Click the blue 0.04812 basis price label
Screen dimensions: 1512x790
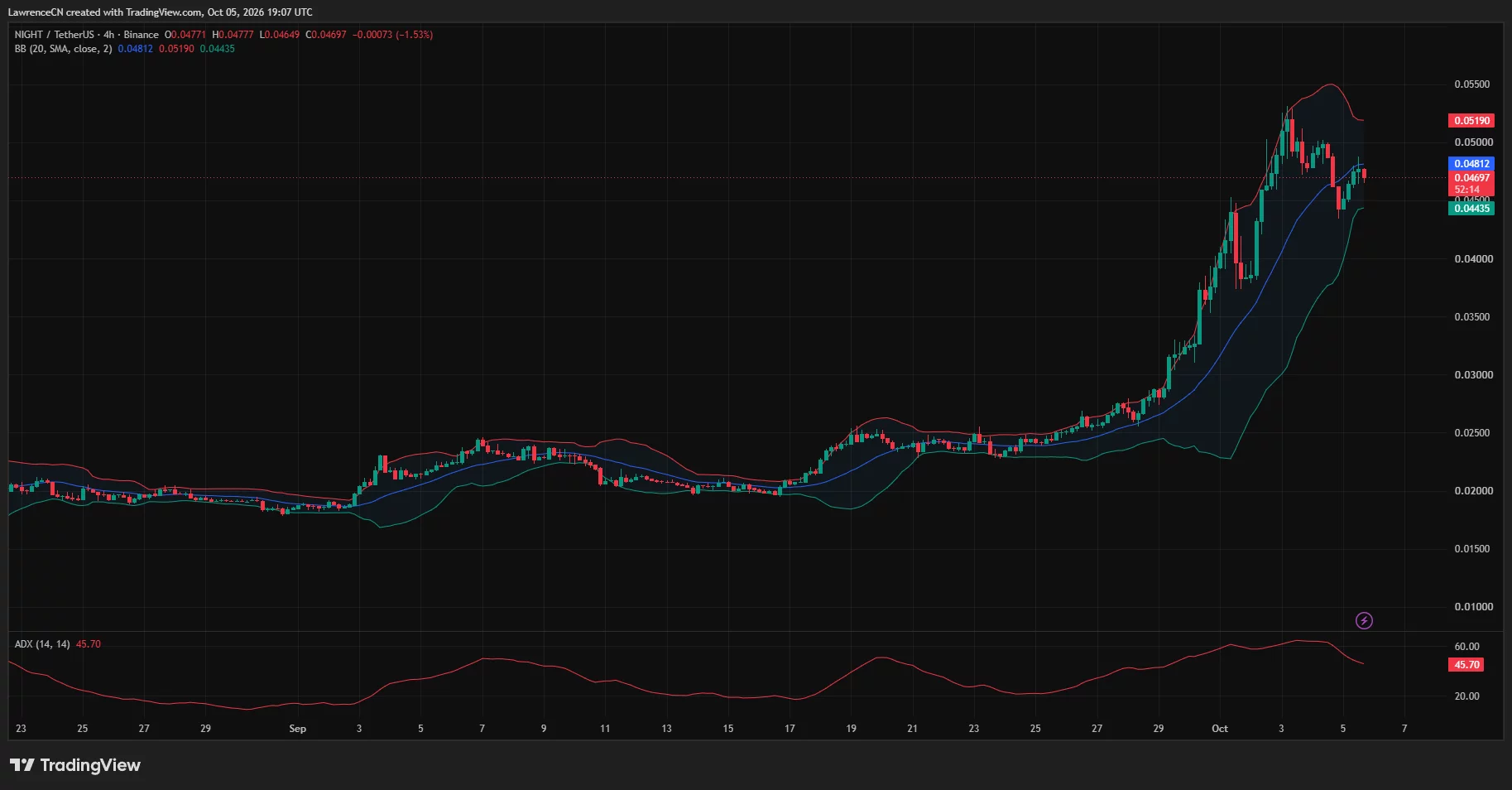click(1471, 164)
